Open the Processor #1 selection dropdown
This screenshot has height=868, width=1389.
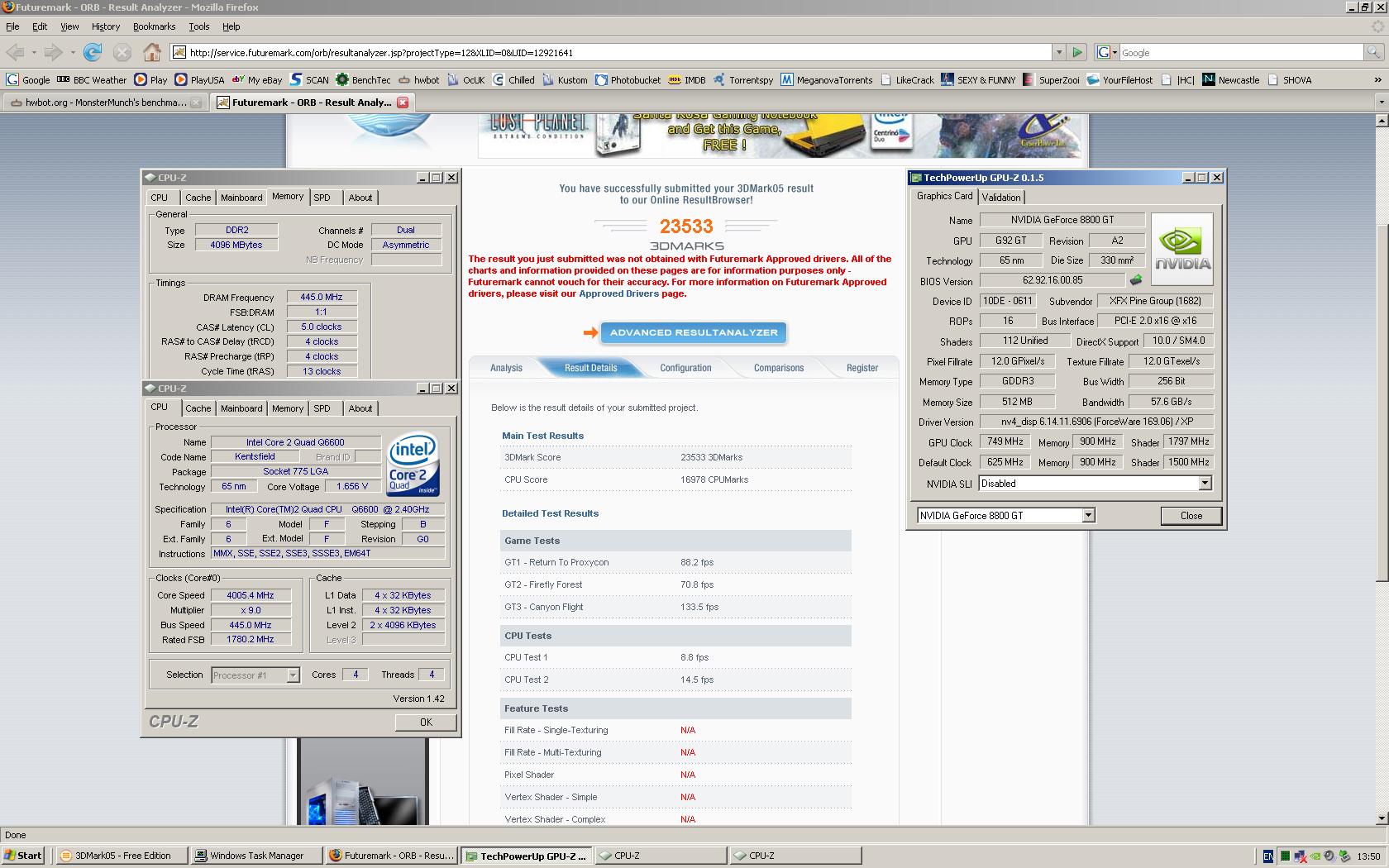pos(293,675)
